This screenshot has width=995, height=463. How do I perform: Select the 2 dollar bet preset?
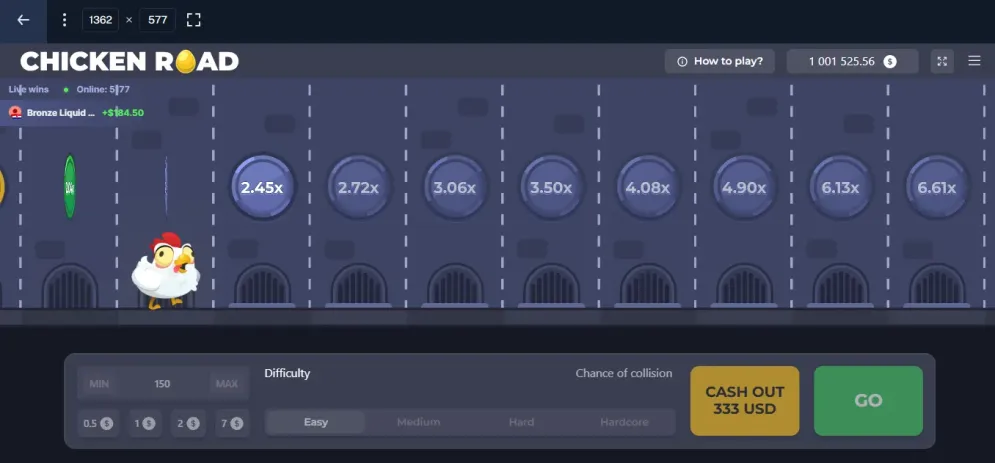188,423
